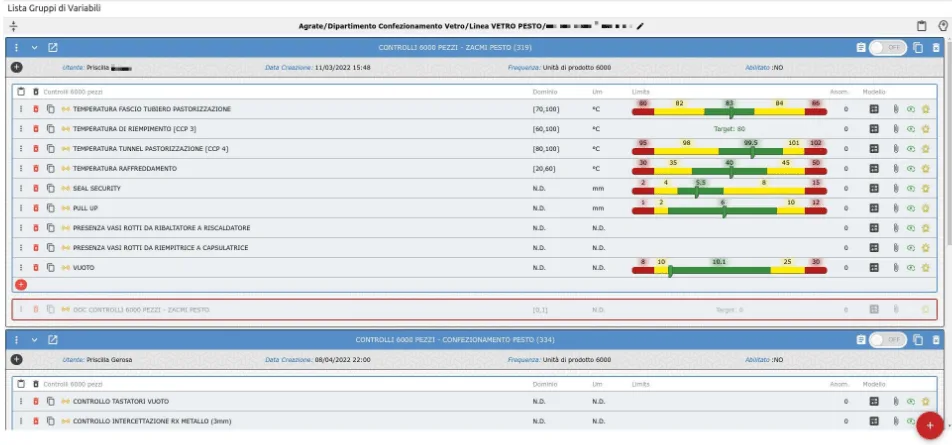Duplicate the SEAL SECURITY variable row
Screen dimensions: 952x445
[50, 188]
